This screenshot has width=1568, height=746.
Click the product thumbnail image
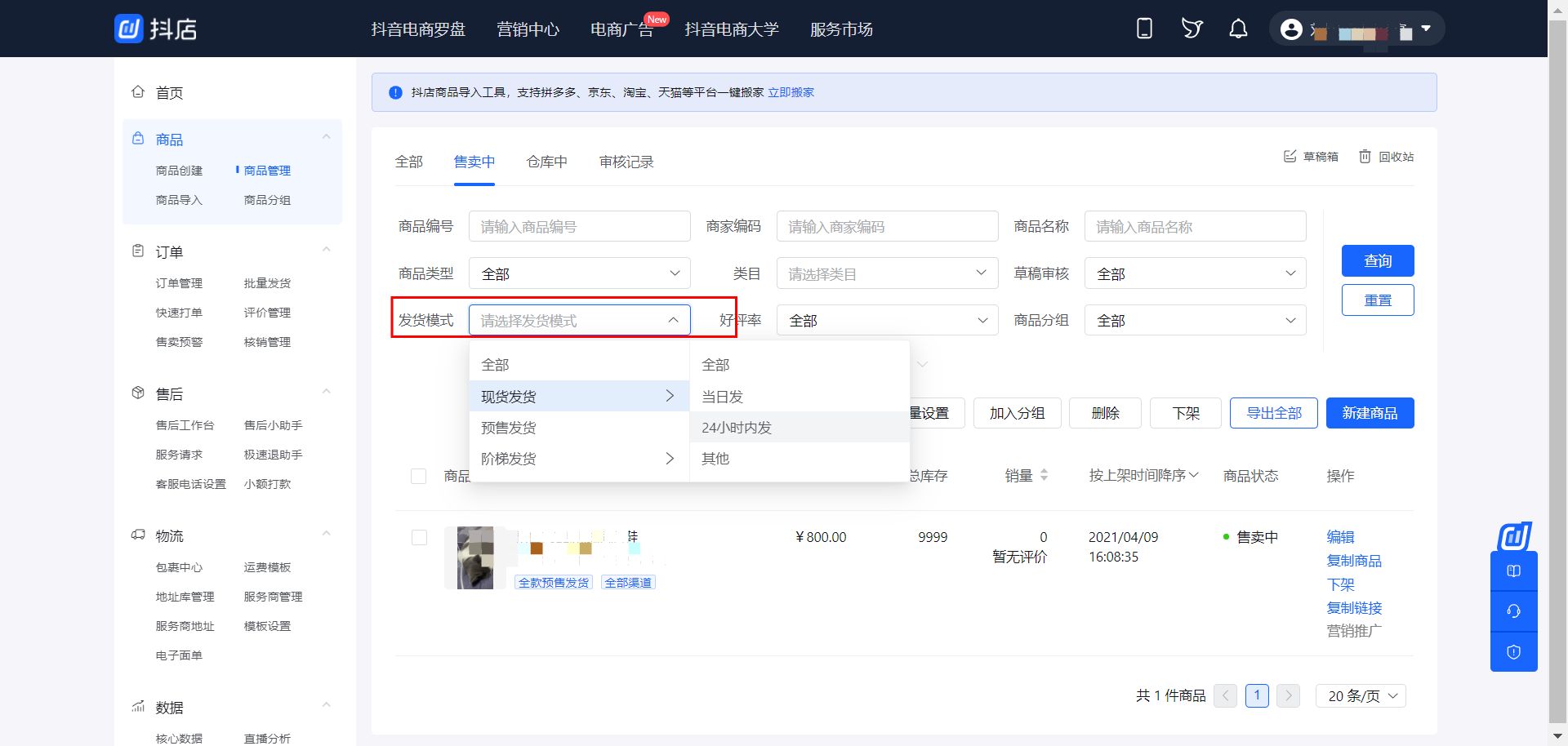point(475,557)
